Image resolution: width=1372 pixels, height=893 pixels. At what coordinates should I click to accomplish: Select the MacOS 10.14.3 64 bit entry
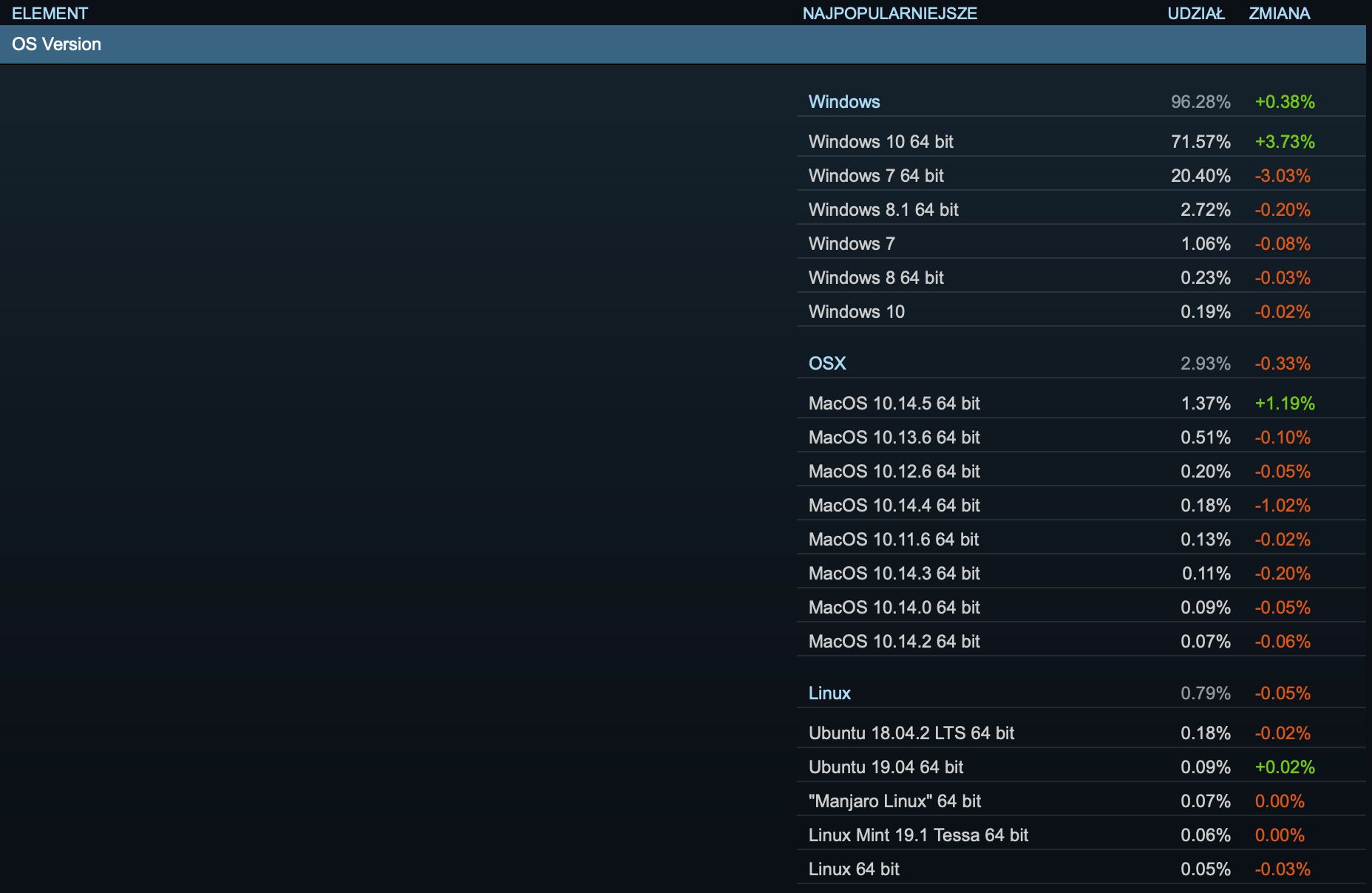(x=894, y=574)
